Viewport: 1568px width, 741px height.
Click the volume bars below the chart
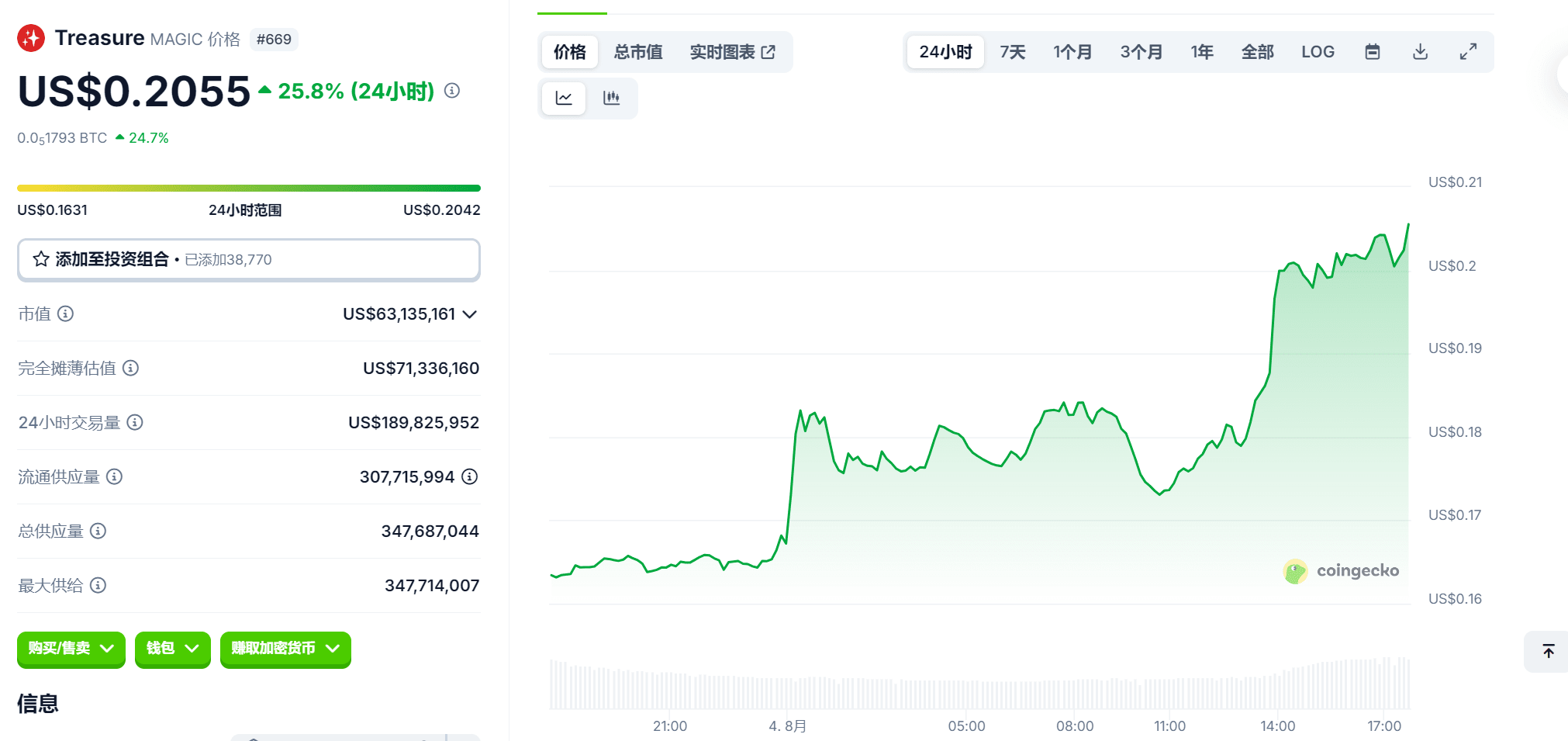[x=979, y=684]
